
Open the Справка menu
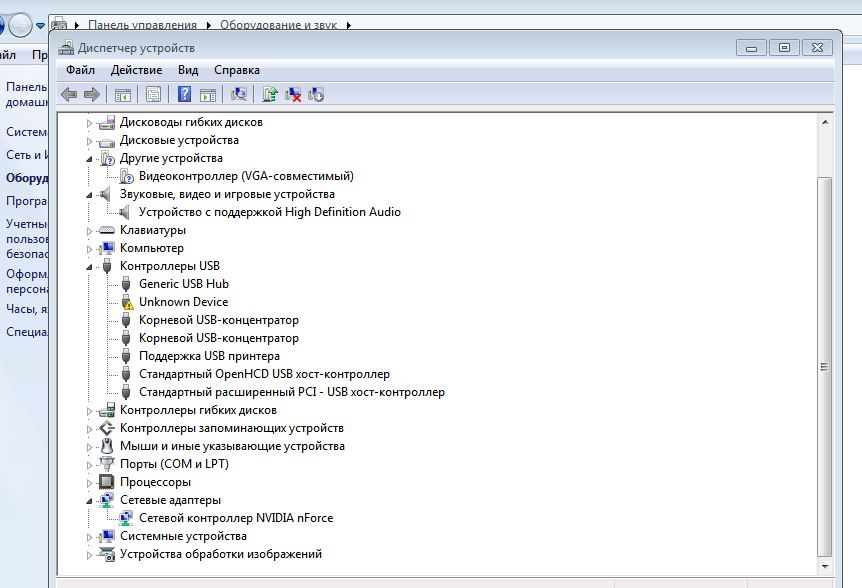pyautogui.click(x=236, y=70)
